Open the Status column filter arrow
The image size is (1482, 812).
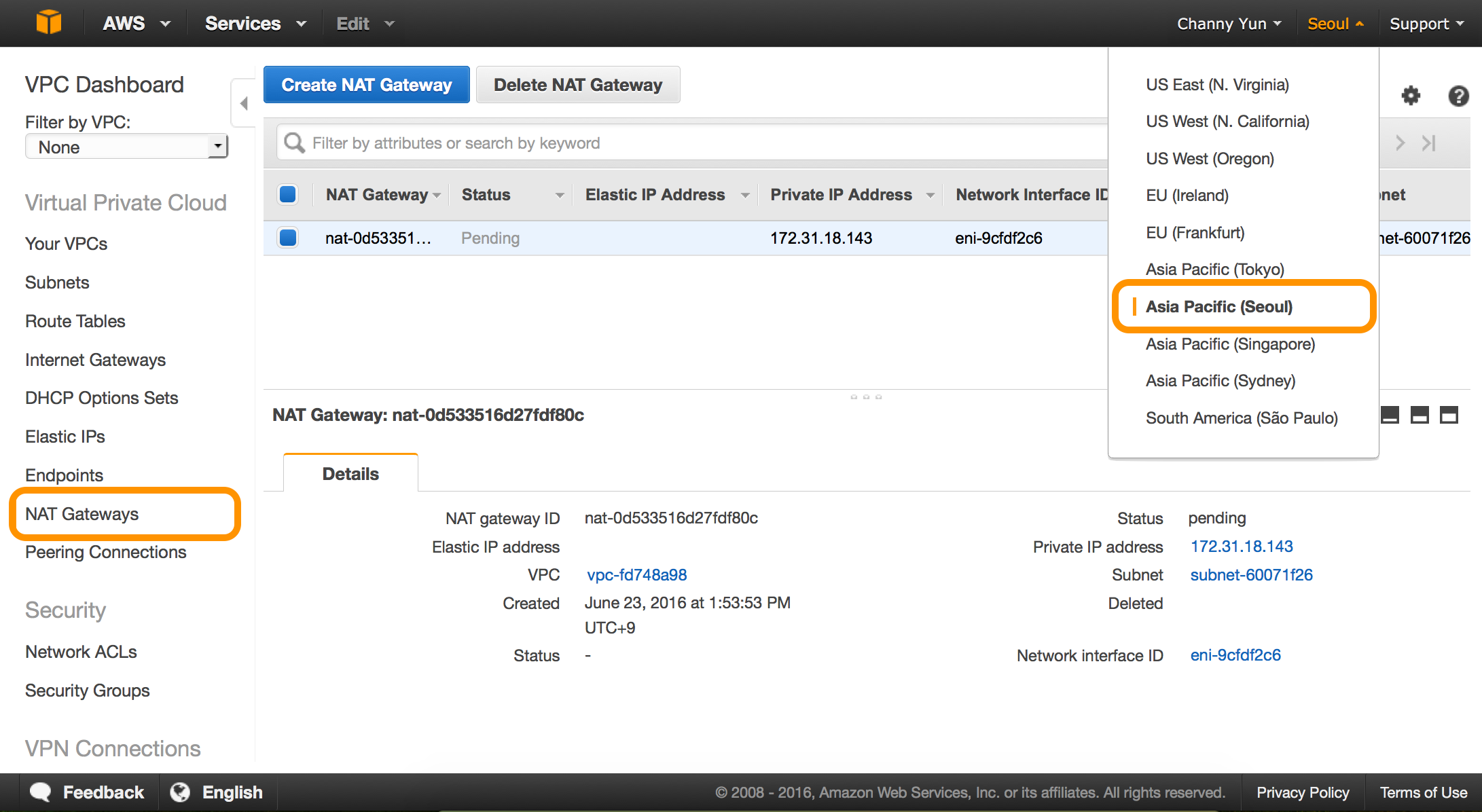(x=560, y=196)
